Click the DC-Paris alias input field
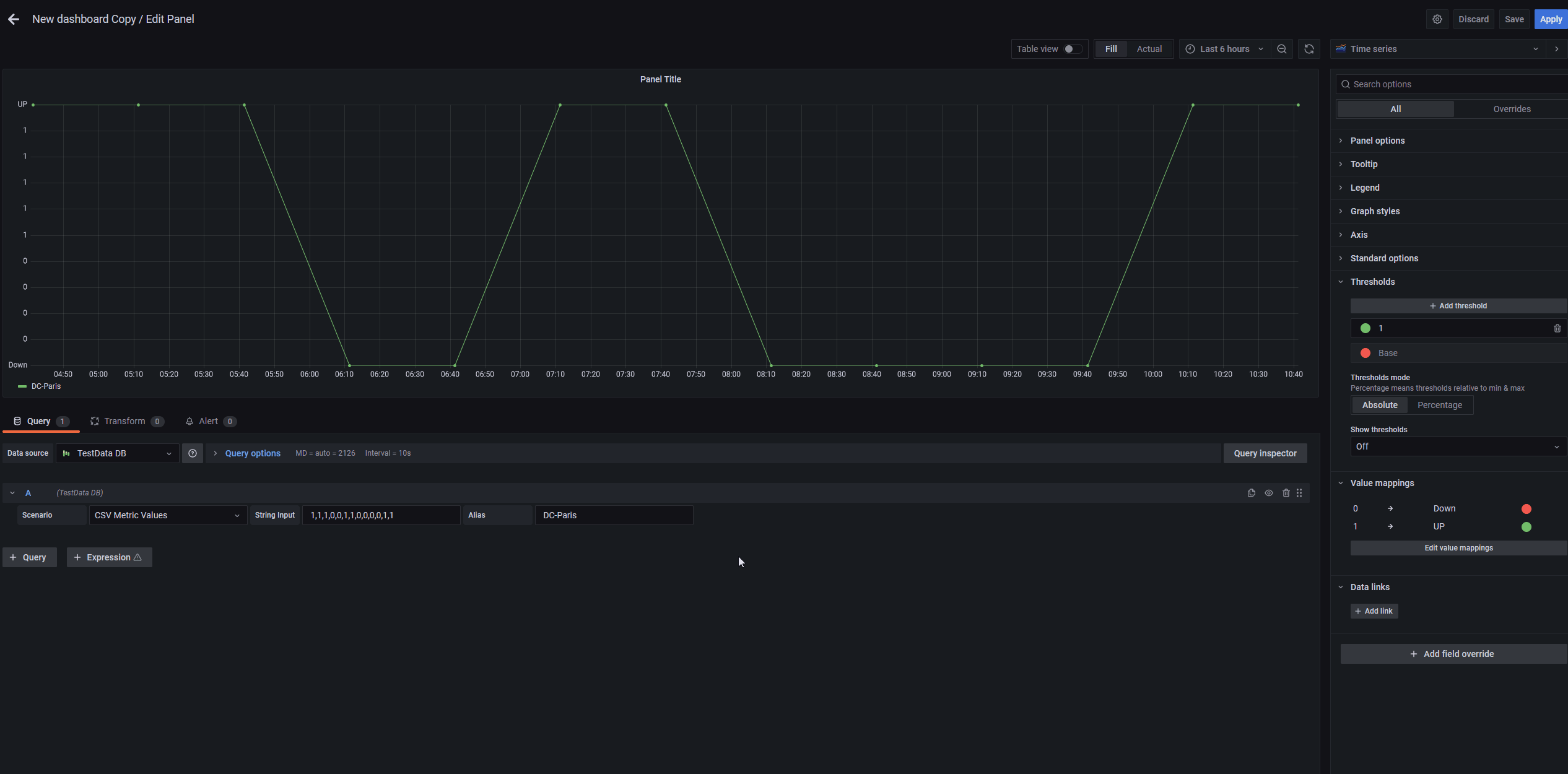Screen dimensions: 1568x774 pyautogui.click(x=614, y=515)
